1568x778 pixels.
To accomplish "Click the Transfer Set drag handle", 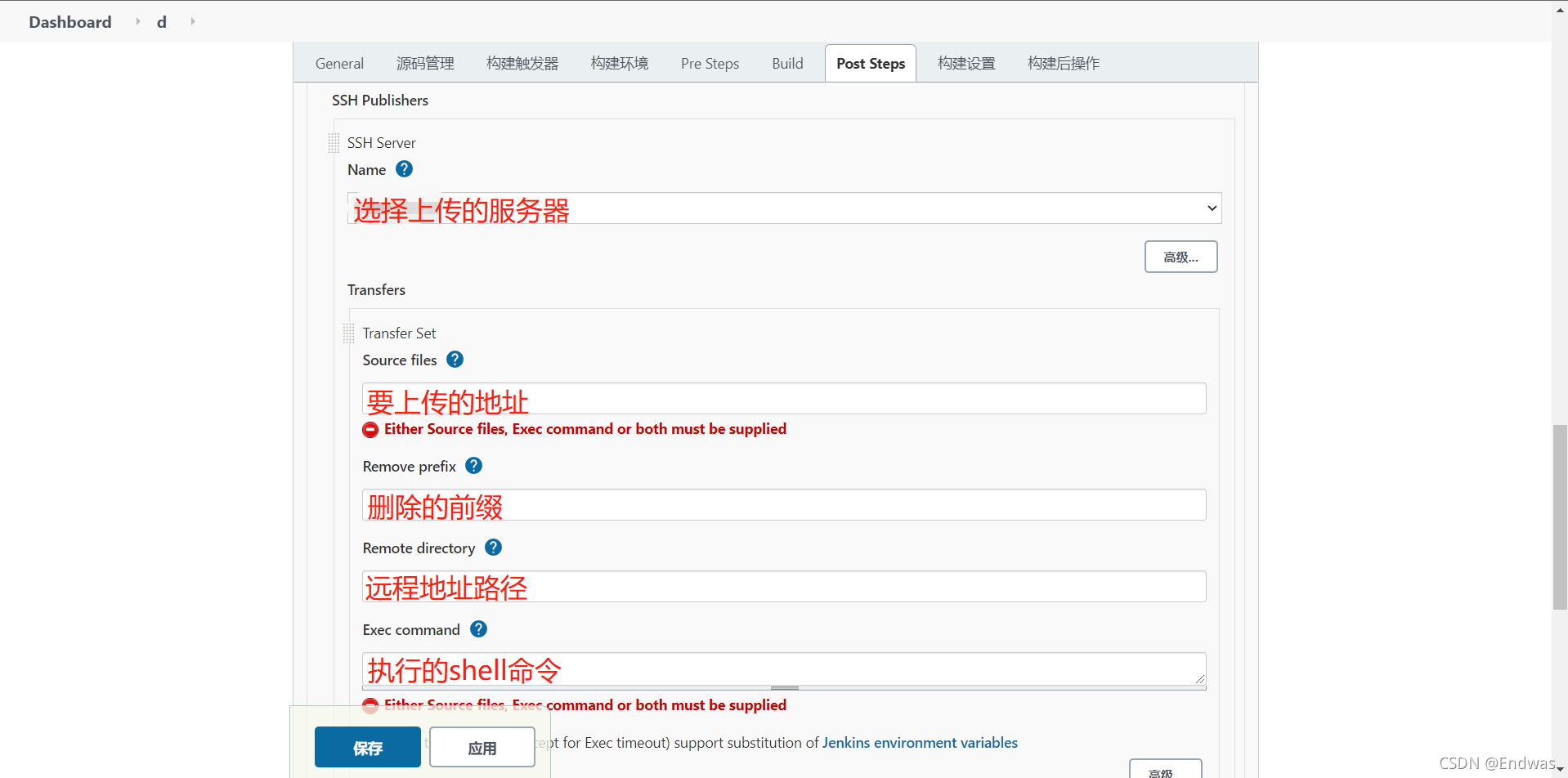I will [x=349, y=333].
